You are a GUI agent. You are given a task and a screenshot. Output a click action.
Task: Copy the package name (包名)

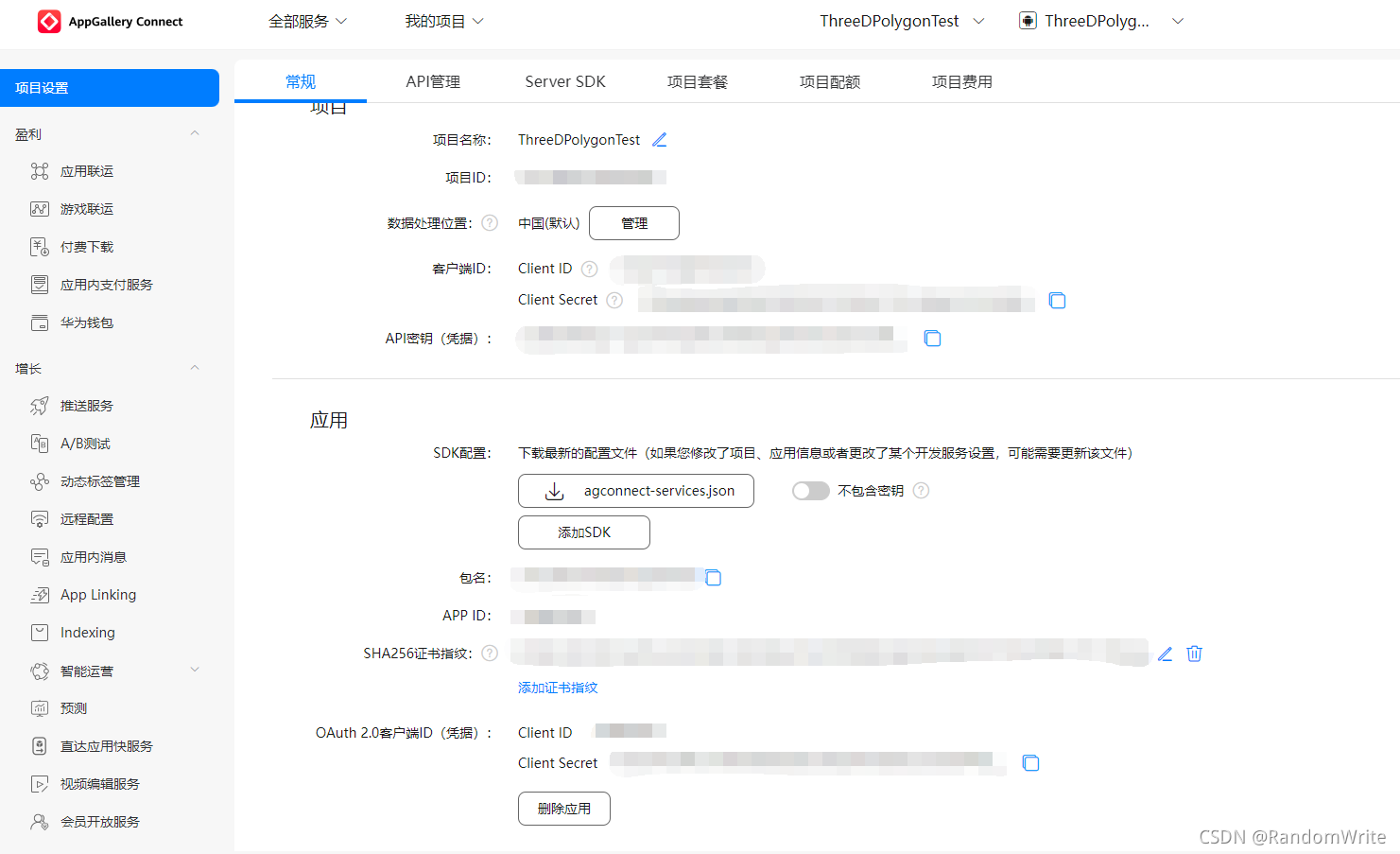713,578
